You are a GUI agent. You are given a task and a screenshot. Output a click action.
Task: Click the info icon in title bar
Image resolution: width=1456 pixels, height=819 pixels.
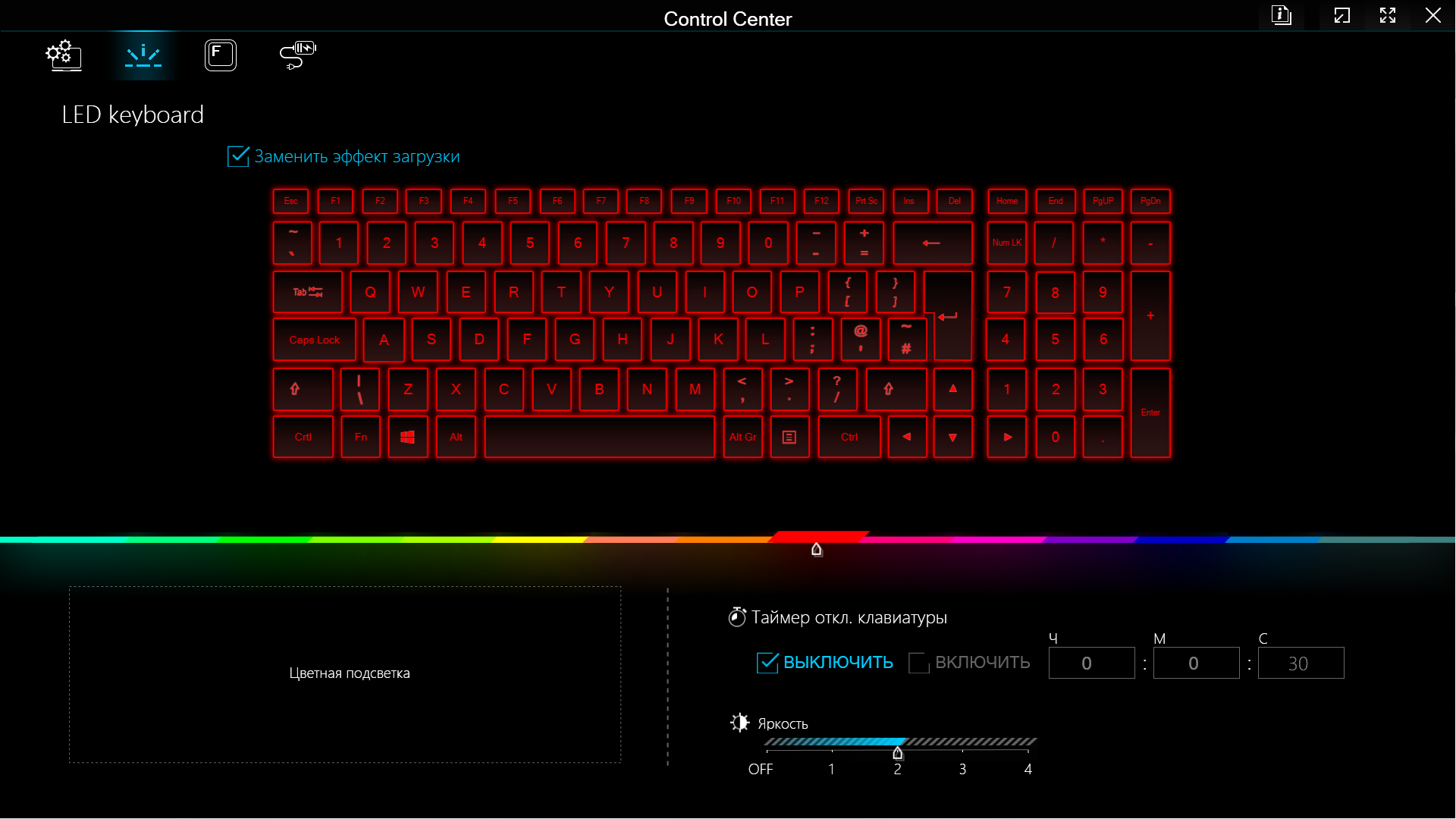[1282, 15]
